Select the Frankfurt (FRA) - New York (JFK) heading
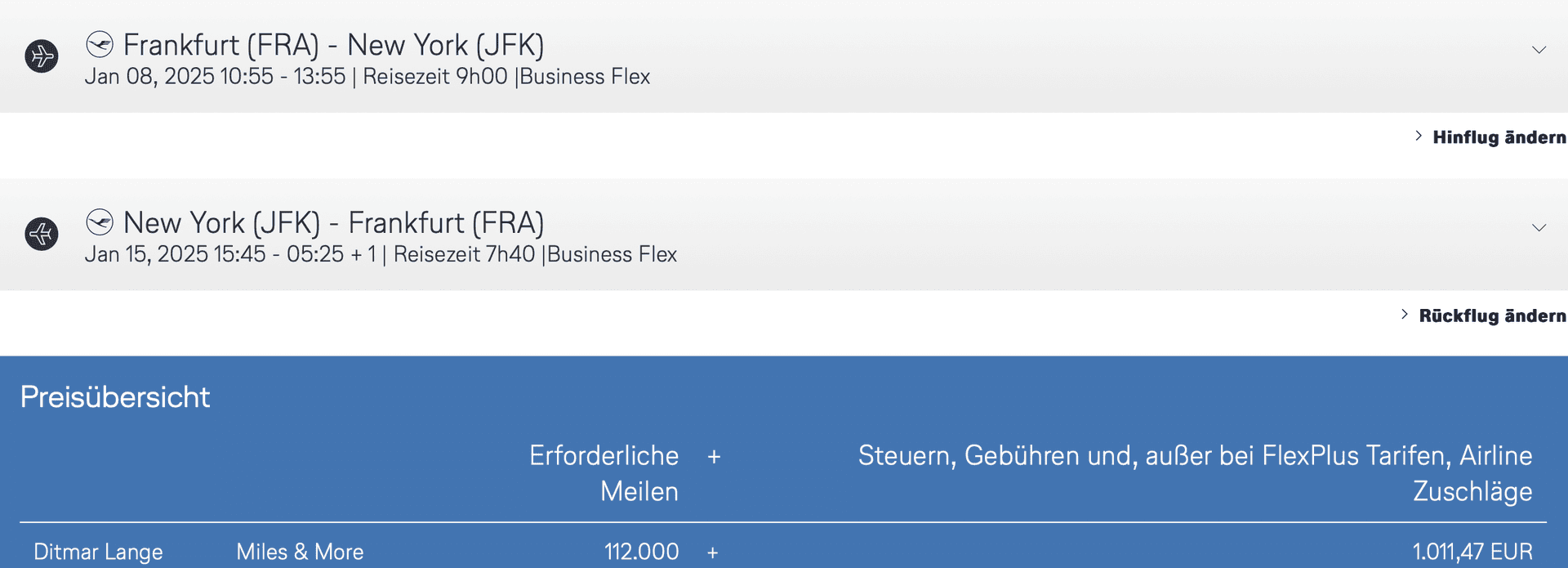The height and width of the screenshot is (568, 1568). [333, 45]
